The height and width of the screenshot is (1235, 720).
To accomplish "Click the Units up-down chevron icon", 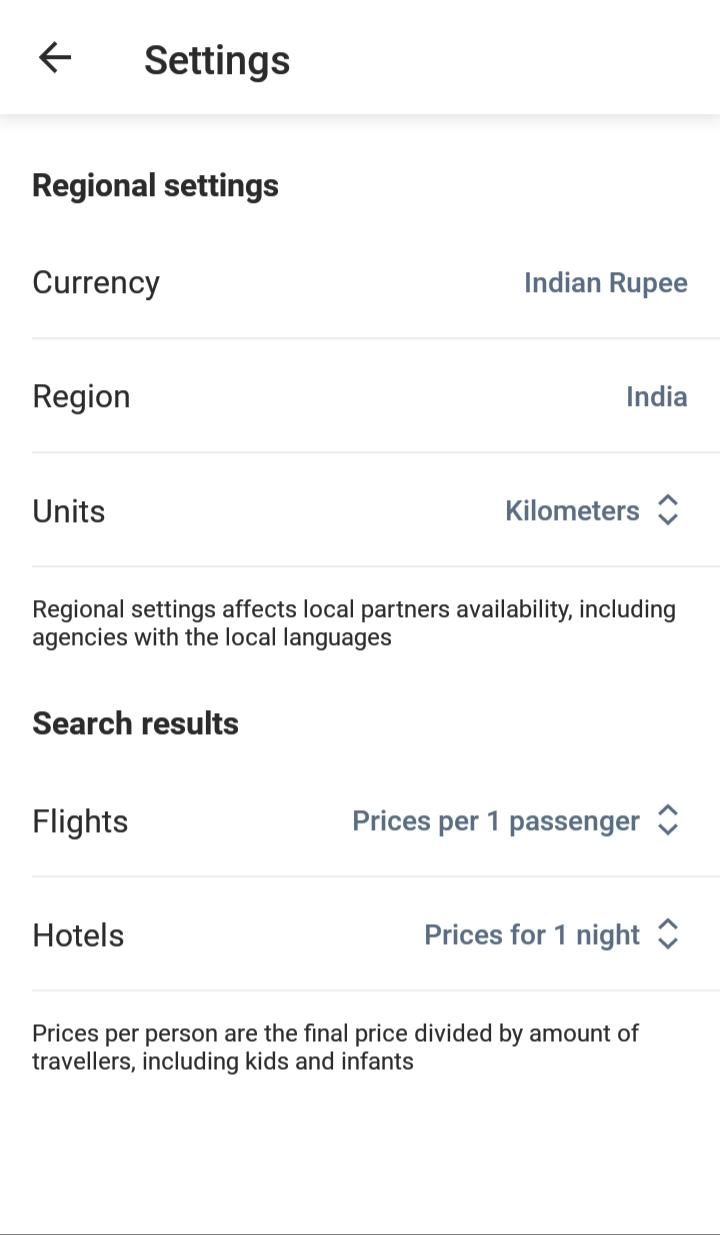I will 668,510.
